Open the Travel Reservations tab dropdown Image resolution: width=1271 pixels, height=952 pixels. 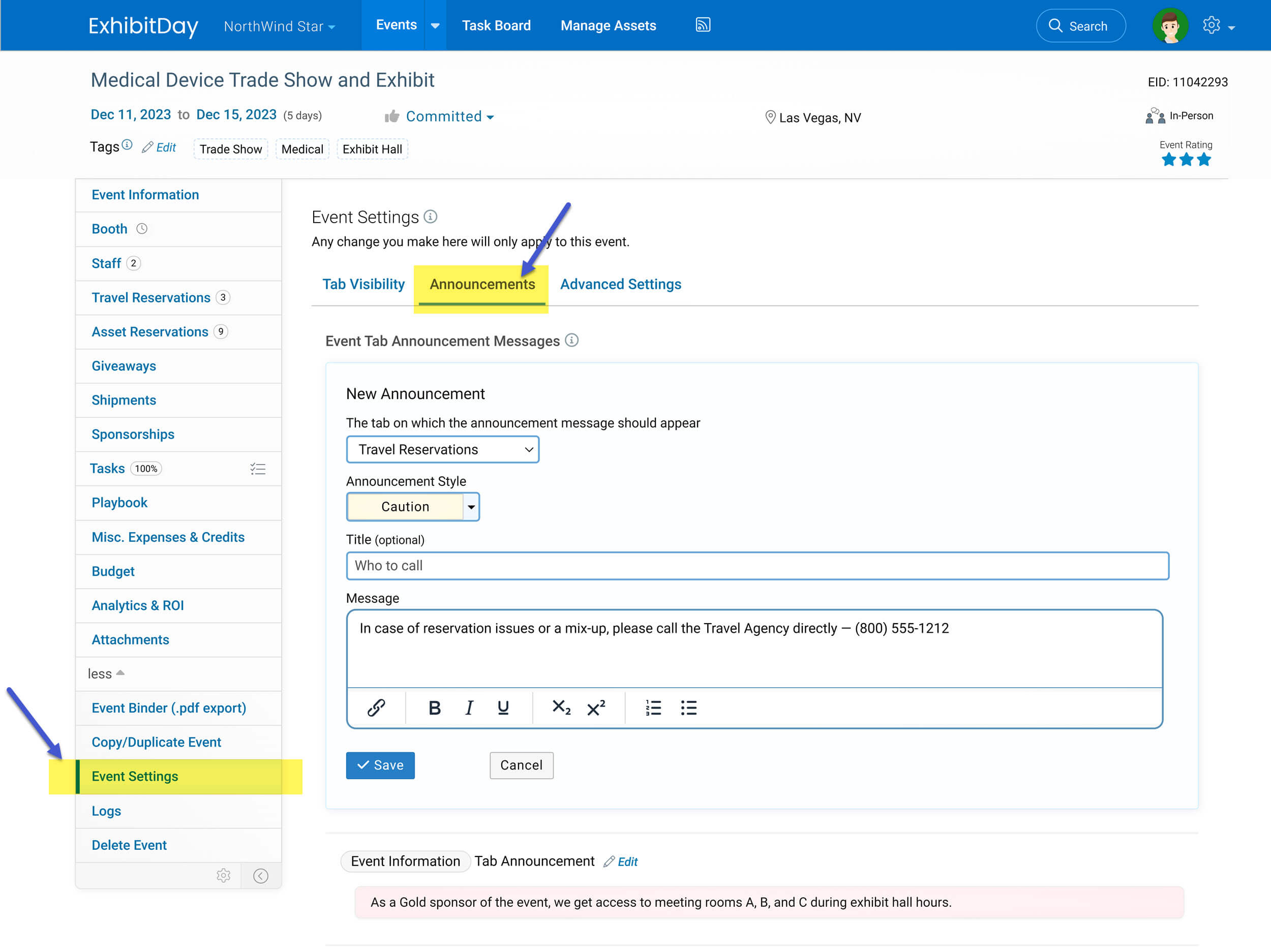coord(442,449)
